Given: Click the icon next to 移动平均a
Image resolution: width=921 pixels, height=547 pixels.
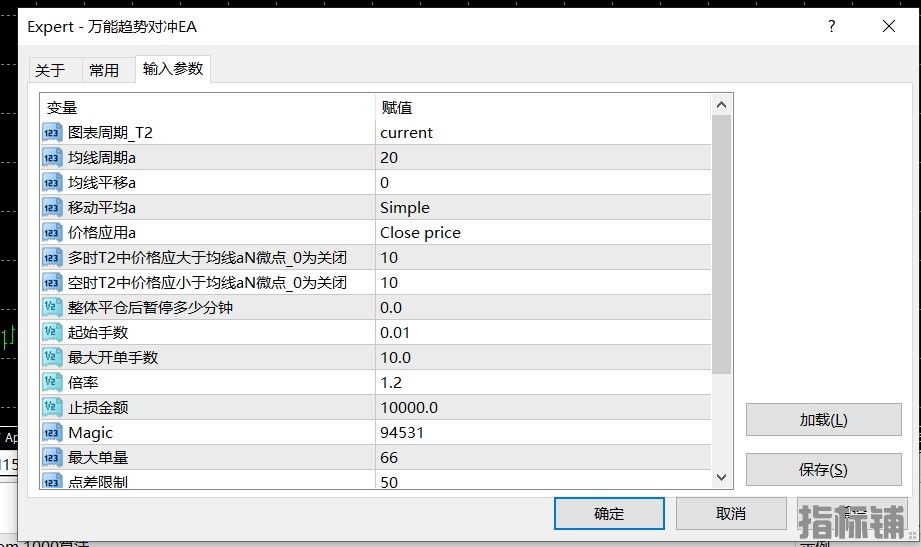Looking at the screenshot, I should click(53, 208).
